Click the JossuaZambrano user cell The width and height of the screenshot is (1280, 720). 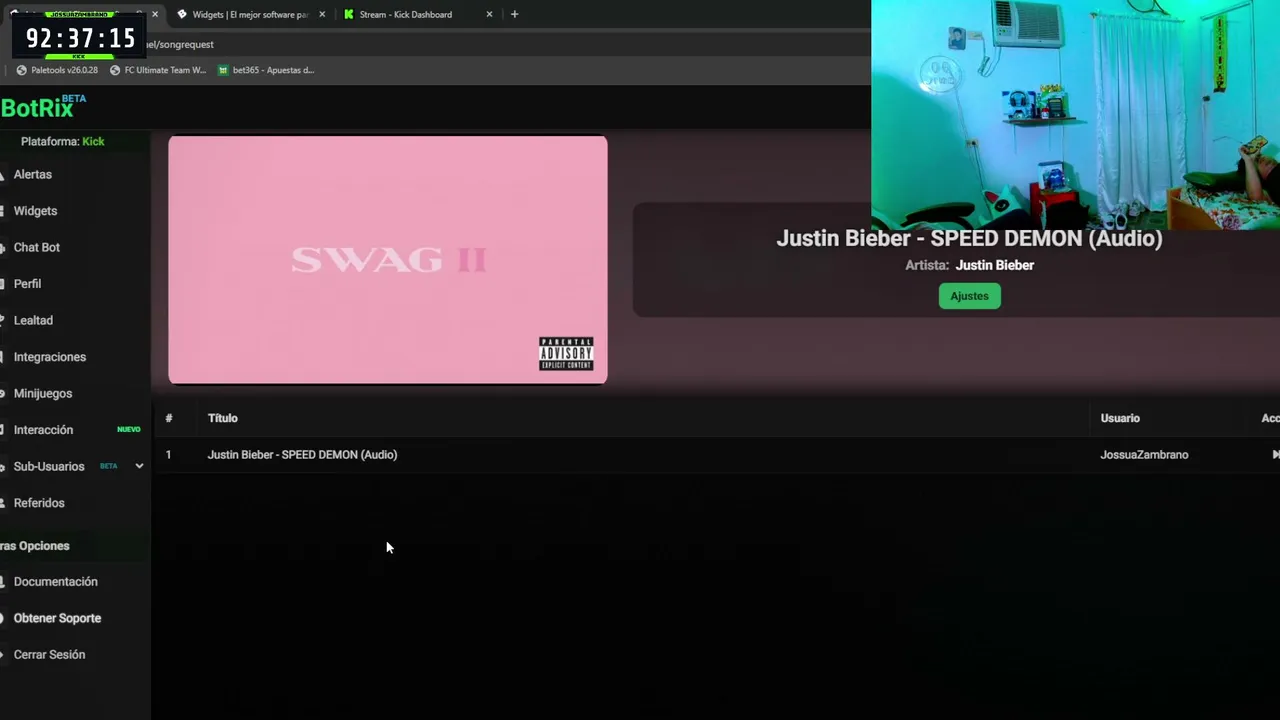[x=1144, y=455]
